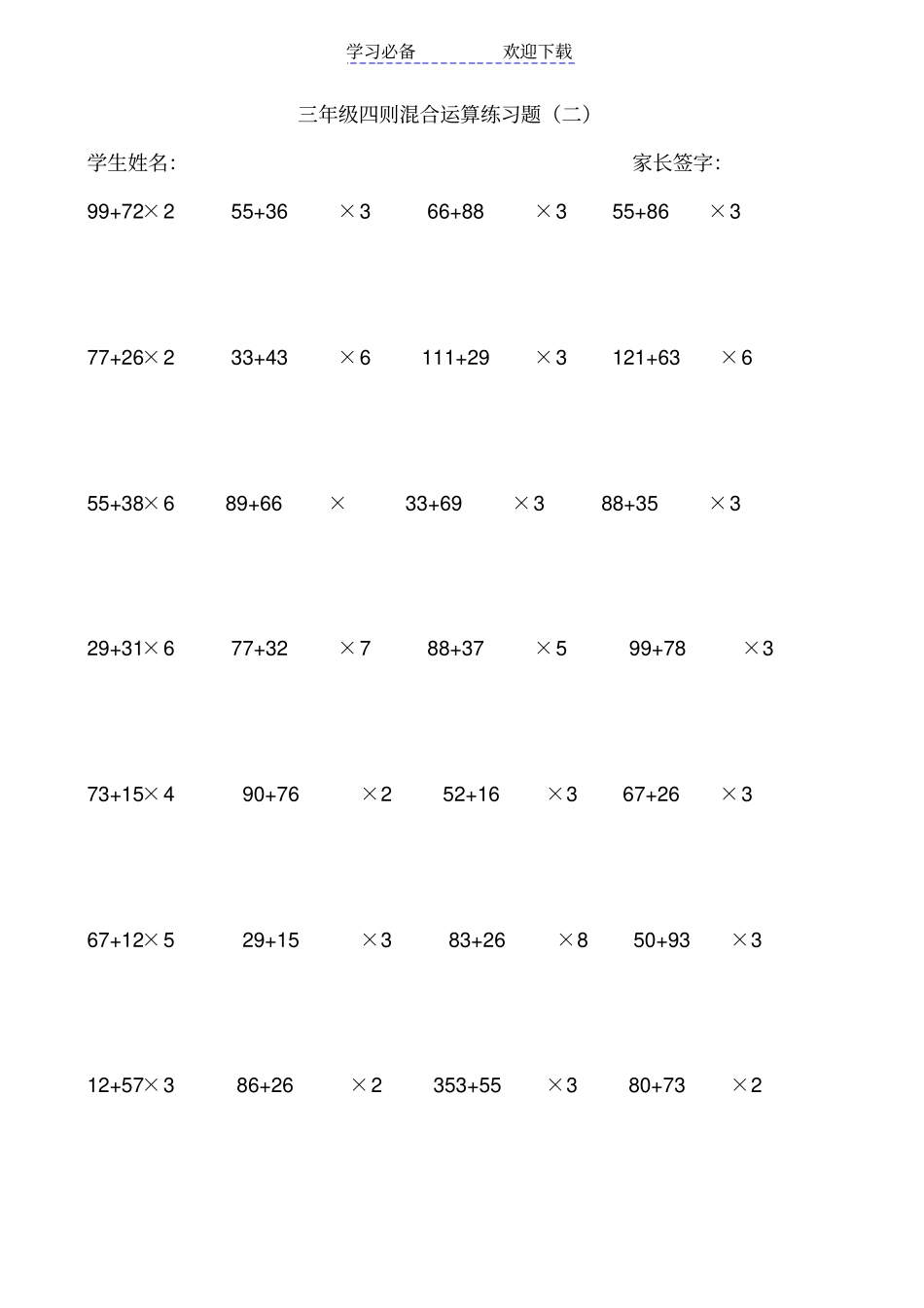Click the 学生姓名 label

tap(131, 162)
